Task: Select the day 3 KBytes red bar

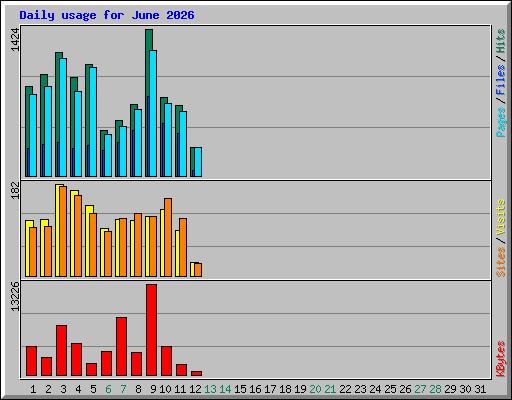Action: (61, 351)
